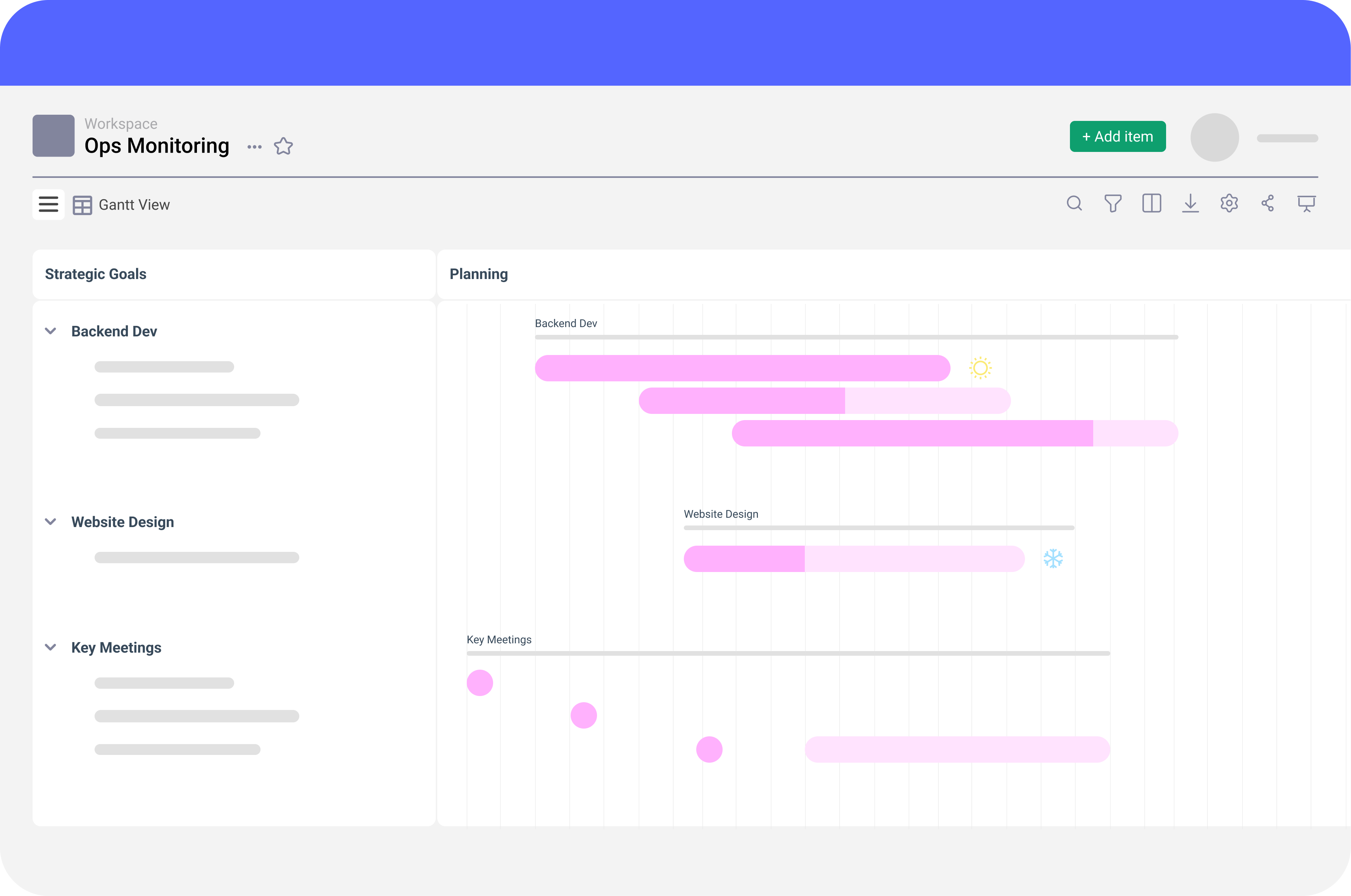Click the share icon
This screenshot has width=1351, height=896.
(x=1268, y=203)
